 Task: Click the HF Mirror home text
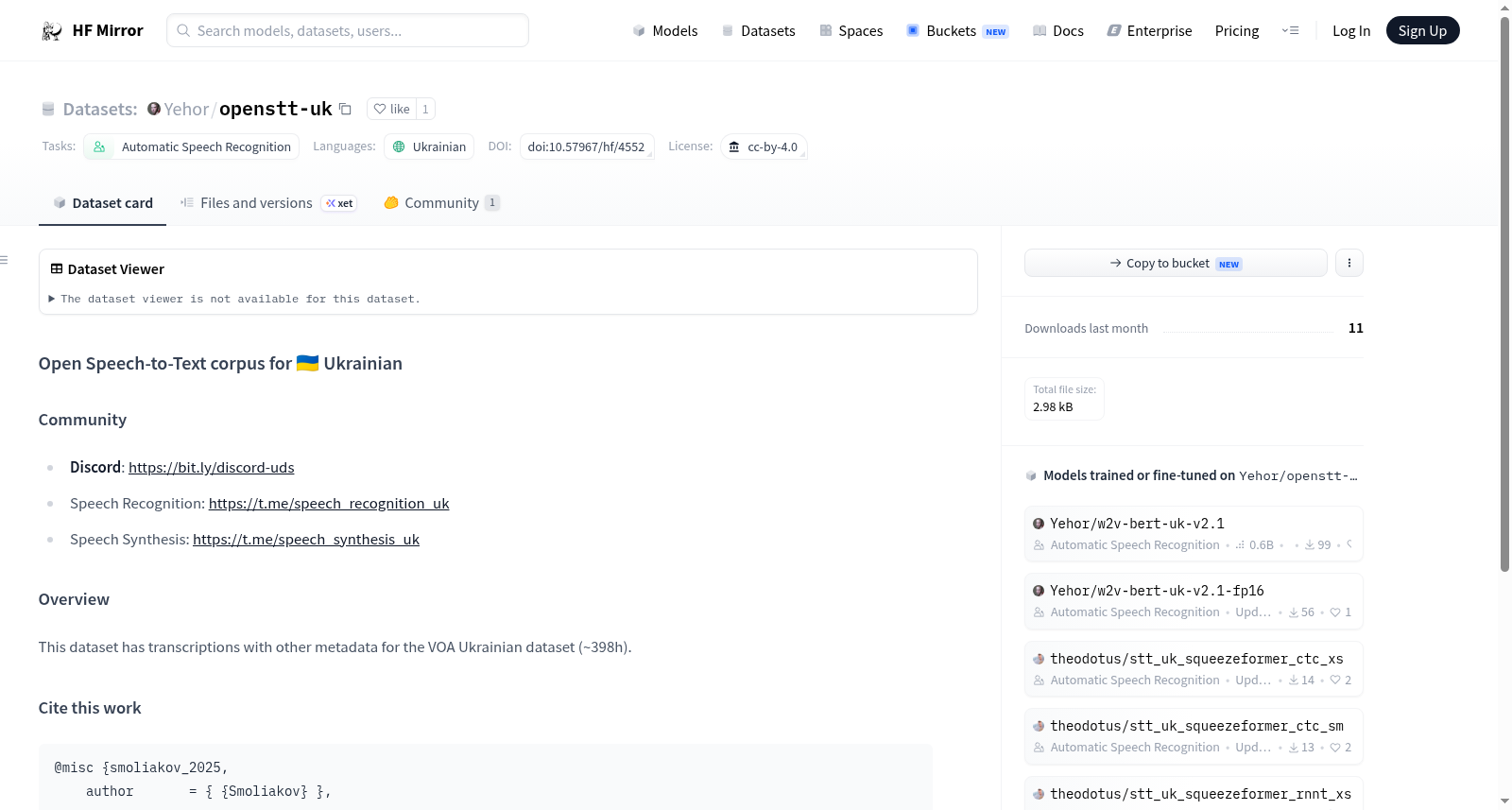(108, 31)
